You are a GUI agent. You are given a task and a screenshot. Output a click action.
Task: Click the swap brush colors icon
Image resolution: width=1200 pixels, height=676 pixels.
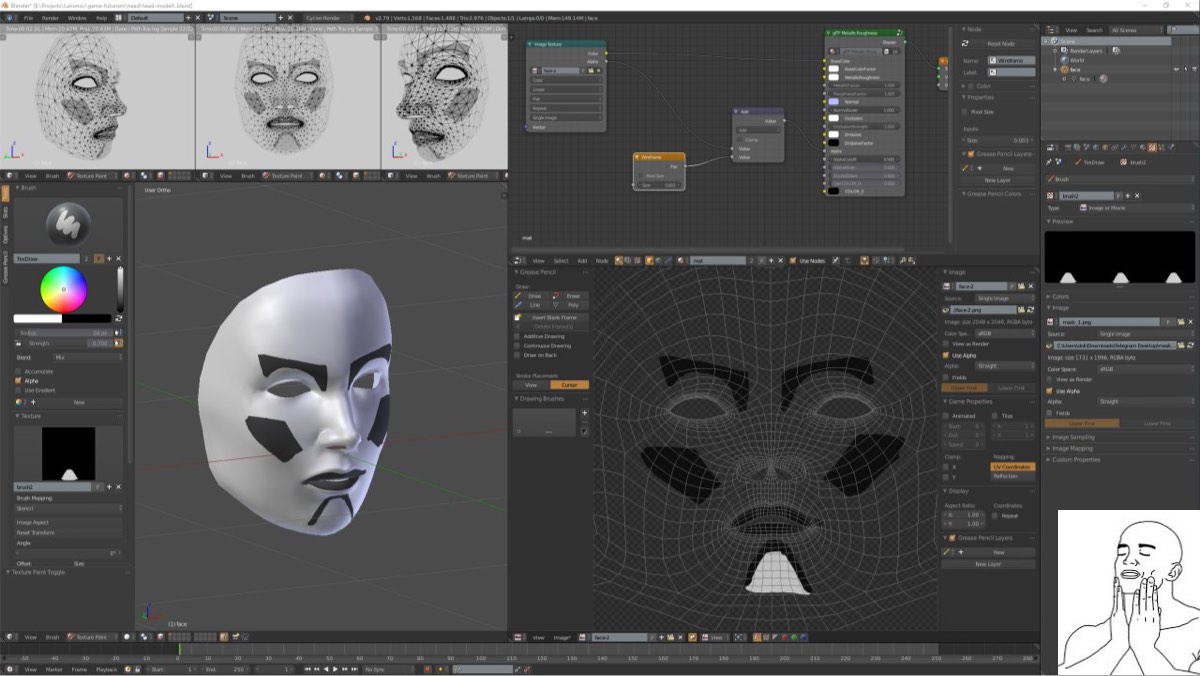(119, 319)
